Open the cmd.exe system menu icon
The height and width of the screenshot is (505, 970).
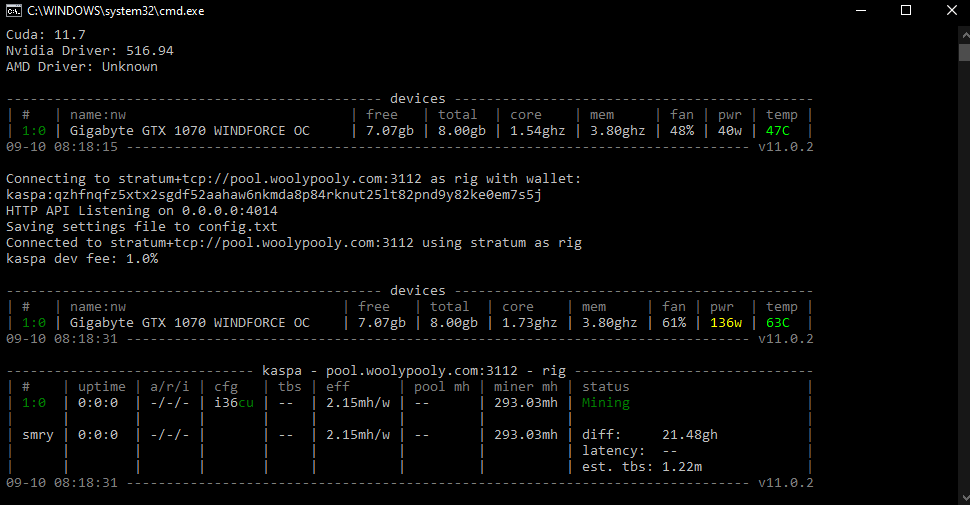pyautogui.click(x=14, y=10)
